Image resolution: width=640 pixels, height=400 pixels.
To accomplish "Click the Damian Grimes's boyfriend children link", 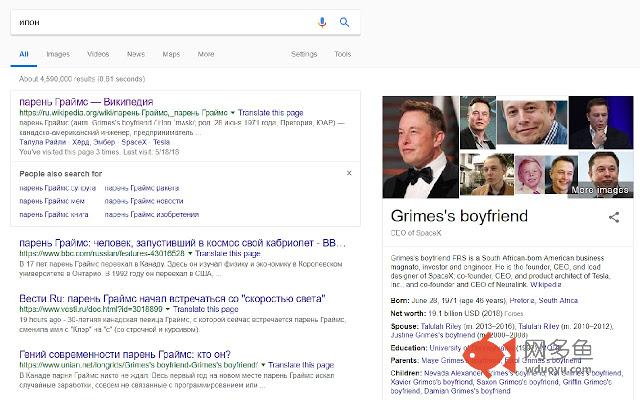I will click(x=467, y=391).
